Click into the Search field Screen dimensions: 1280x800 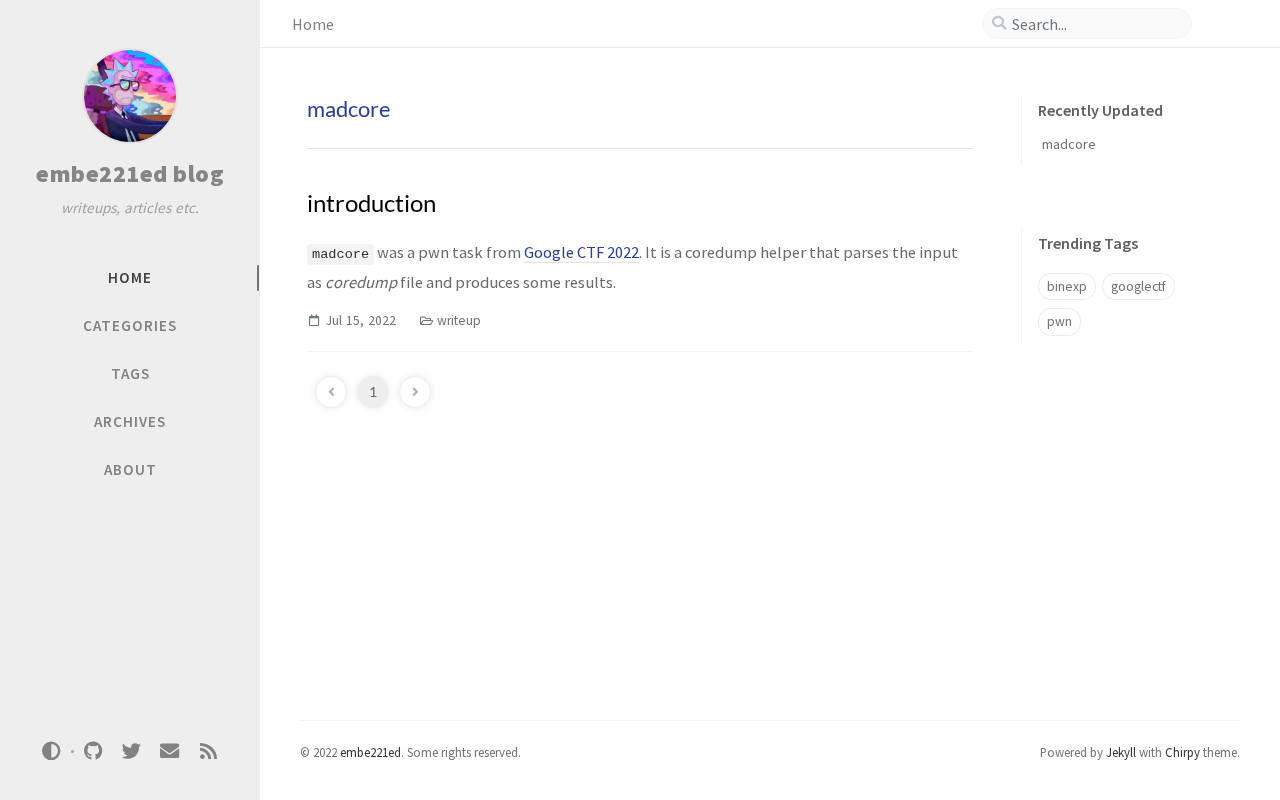pyautogui.click(x=1095, y=24)
